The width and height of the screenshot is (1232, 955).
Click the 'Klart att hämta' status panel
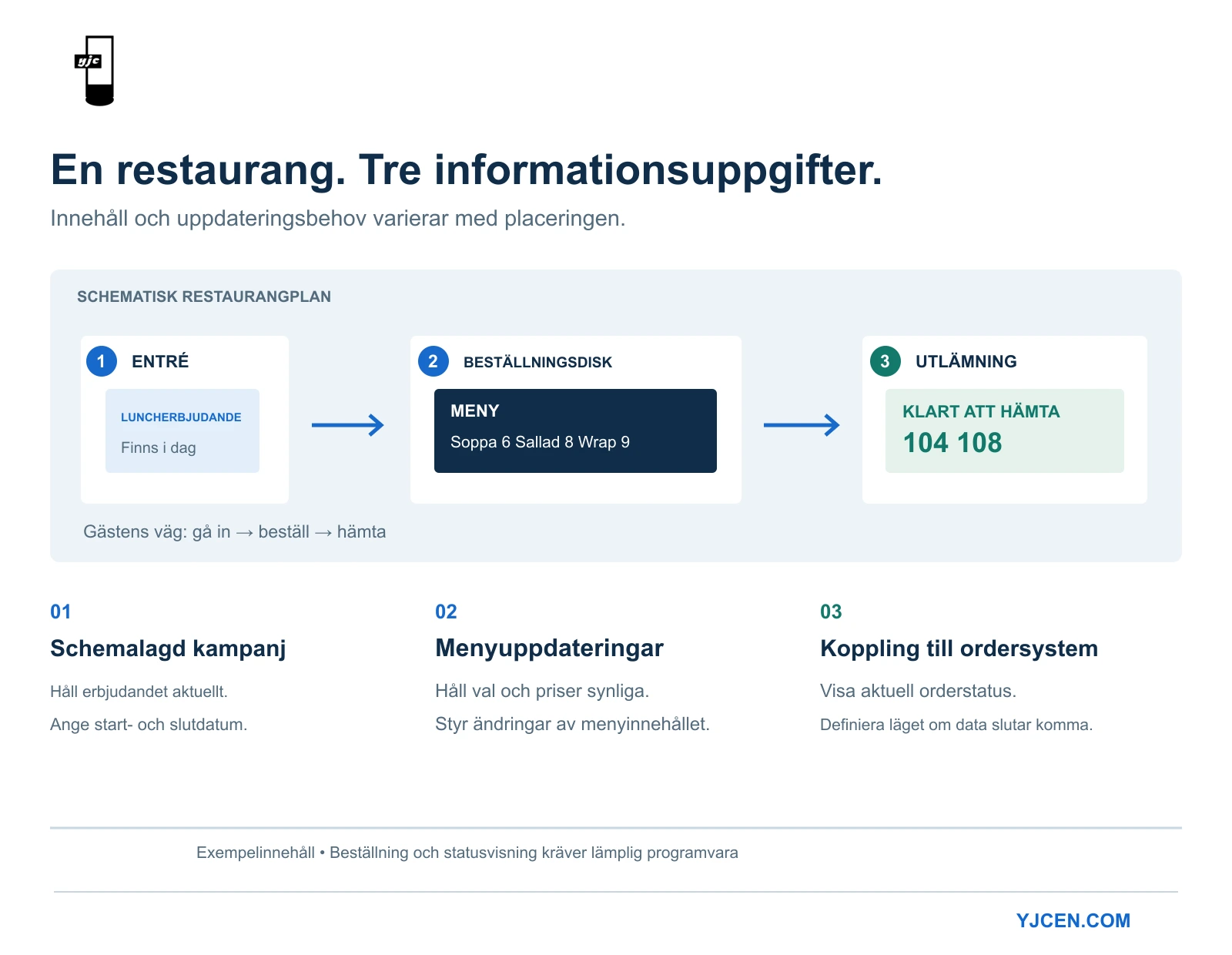point(1004,431)
